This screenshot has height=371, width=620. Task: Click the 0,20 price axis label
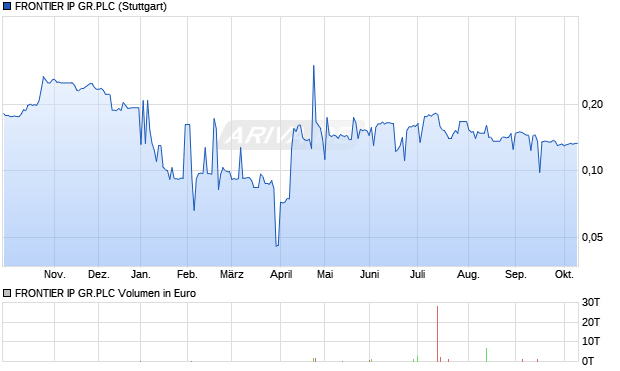592,104
